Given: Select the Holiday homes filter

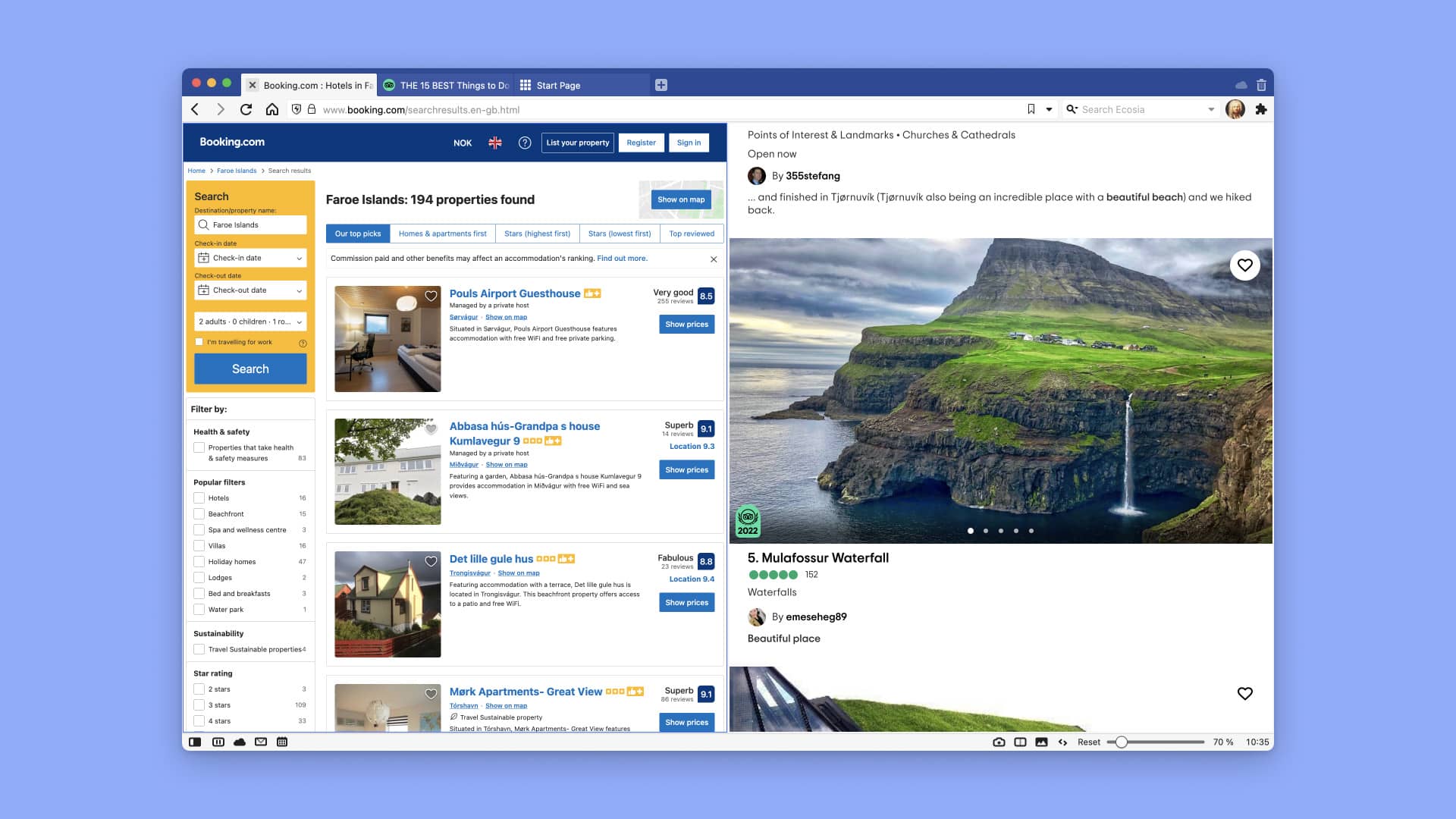Looking at the screenshot, I should [199, 562].
